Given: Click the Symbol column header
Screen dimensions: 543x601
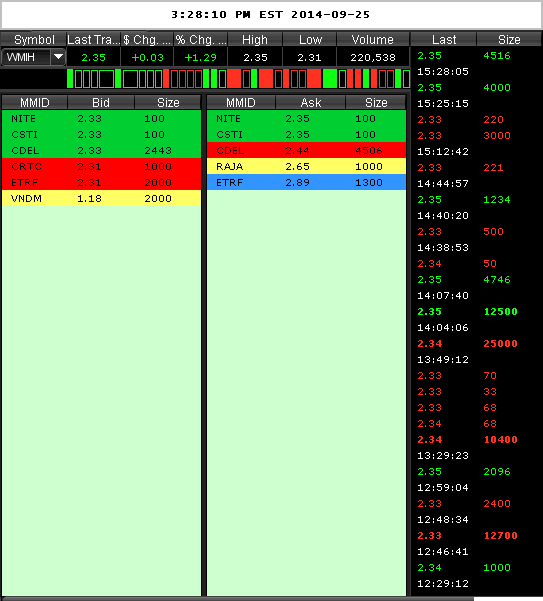Looking at the screenshot, I should (34, 39).
